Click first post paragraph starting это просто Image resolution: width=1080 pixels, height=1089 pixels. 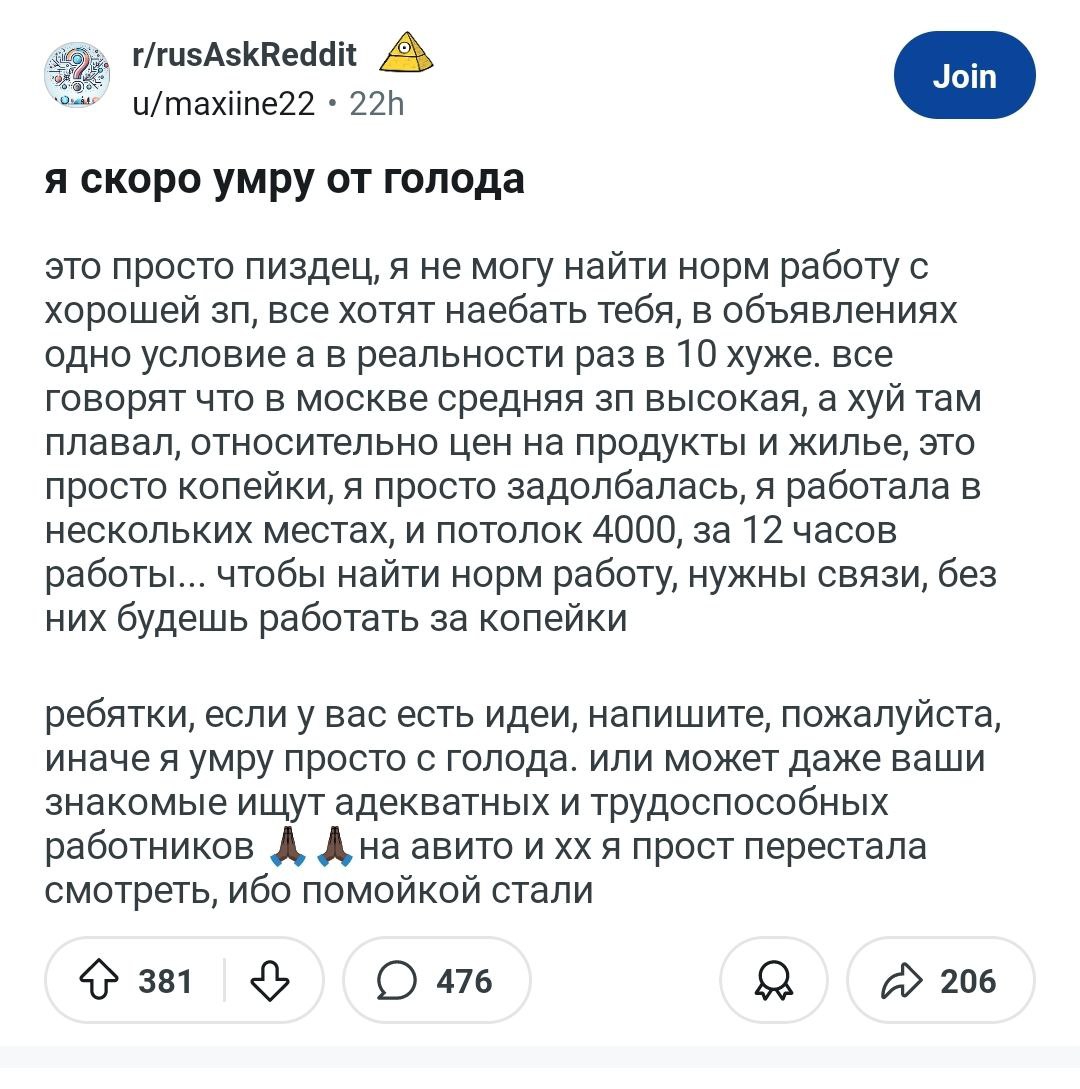click(521, 442)
